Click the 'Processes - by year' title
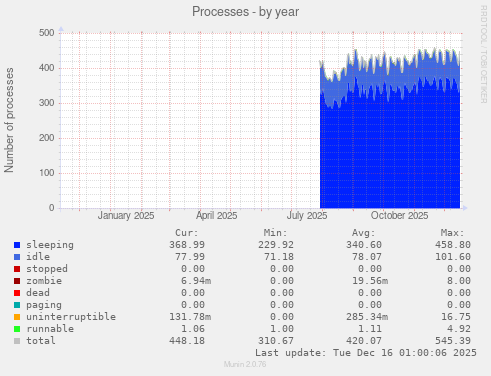 [x=245, y=12]
